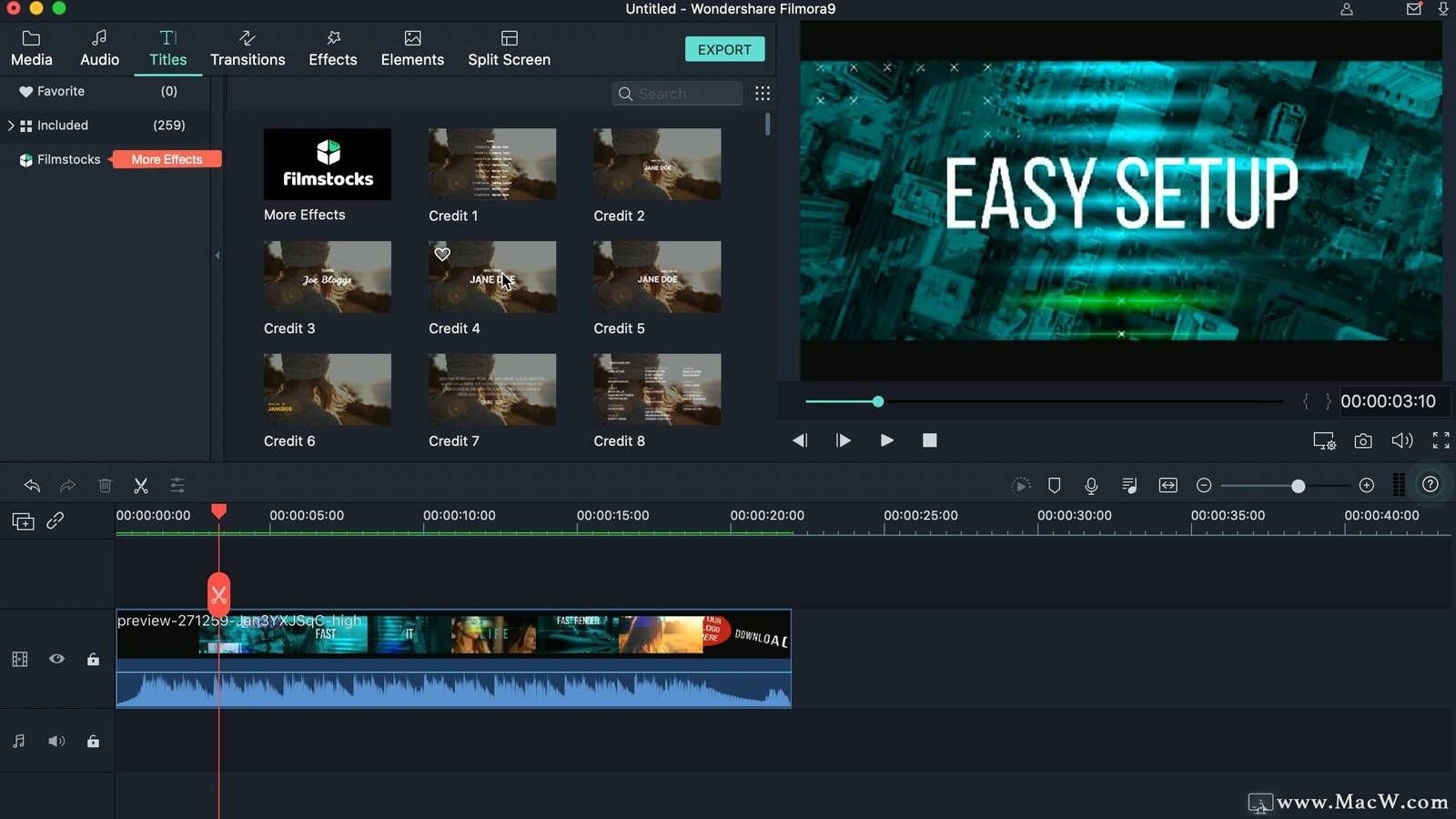This screenshot has width=1456, height=819.
Task: Click the play frame-by-frame button
Action: pos(844,440)
